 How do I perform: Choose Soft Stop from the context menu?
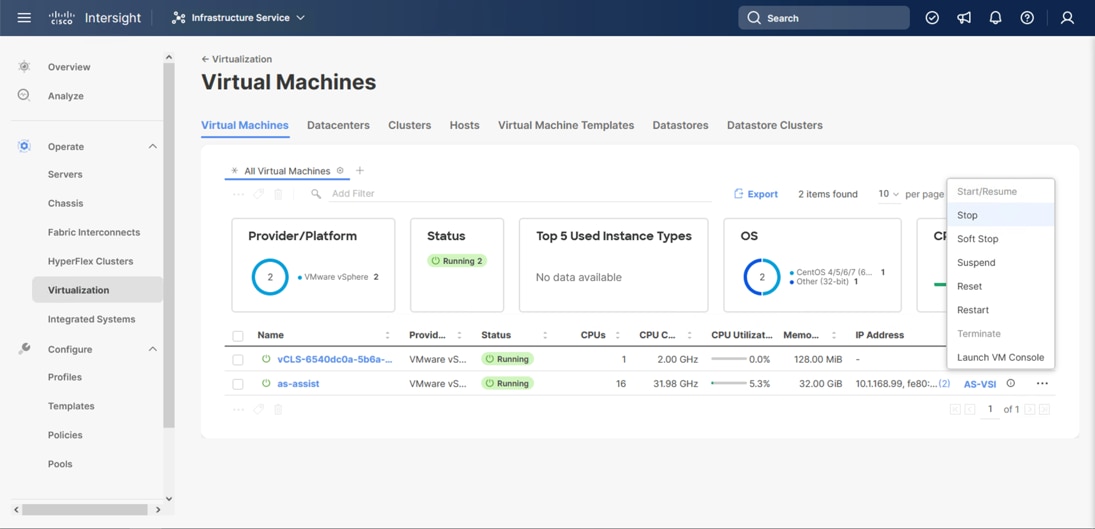977,239
